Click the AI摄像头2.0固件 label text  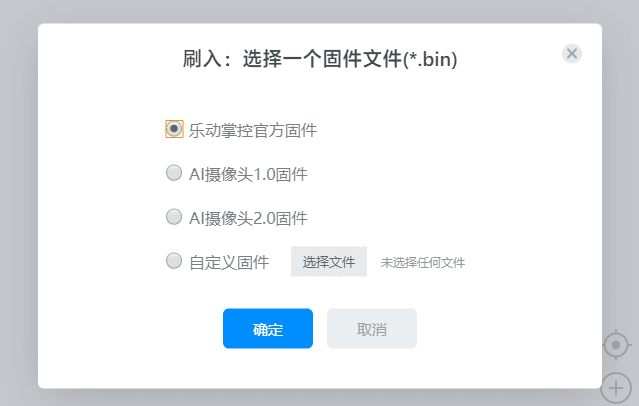pyautogui.click(x=248, y=218)
